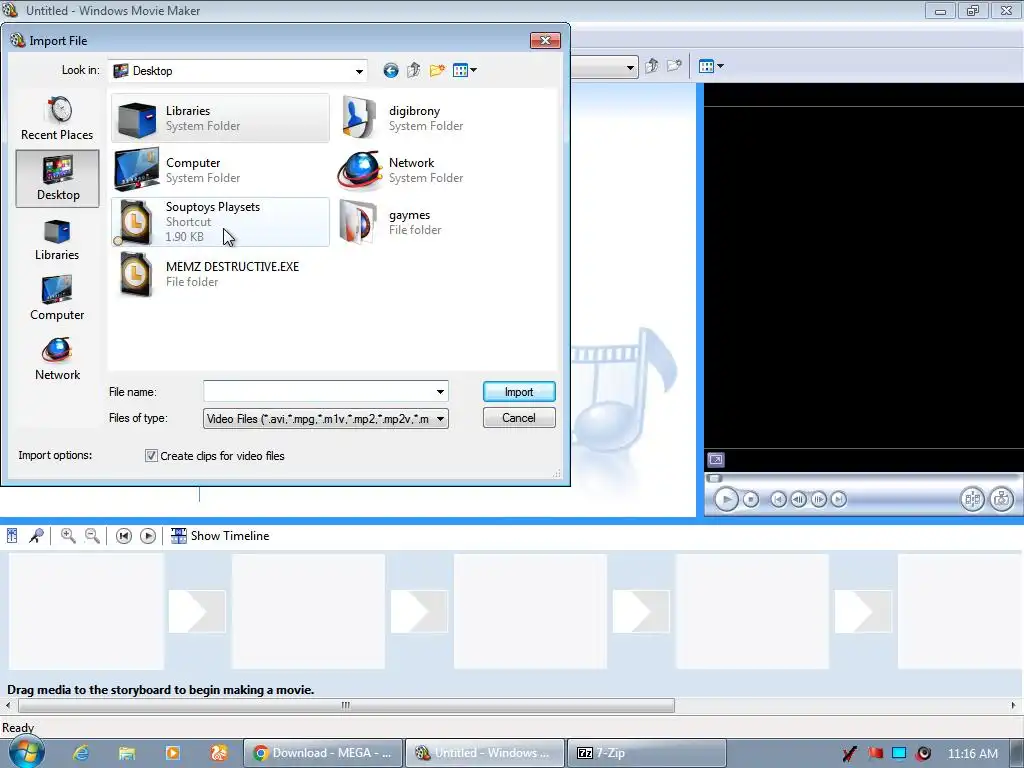Click the first empty storyboard clip slot

coord(86,611)
